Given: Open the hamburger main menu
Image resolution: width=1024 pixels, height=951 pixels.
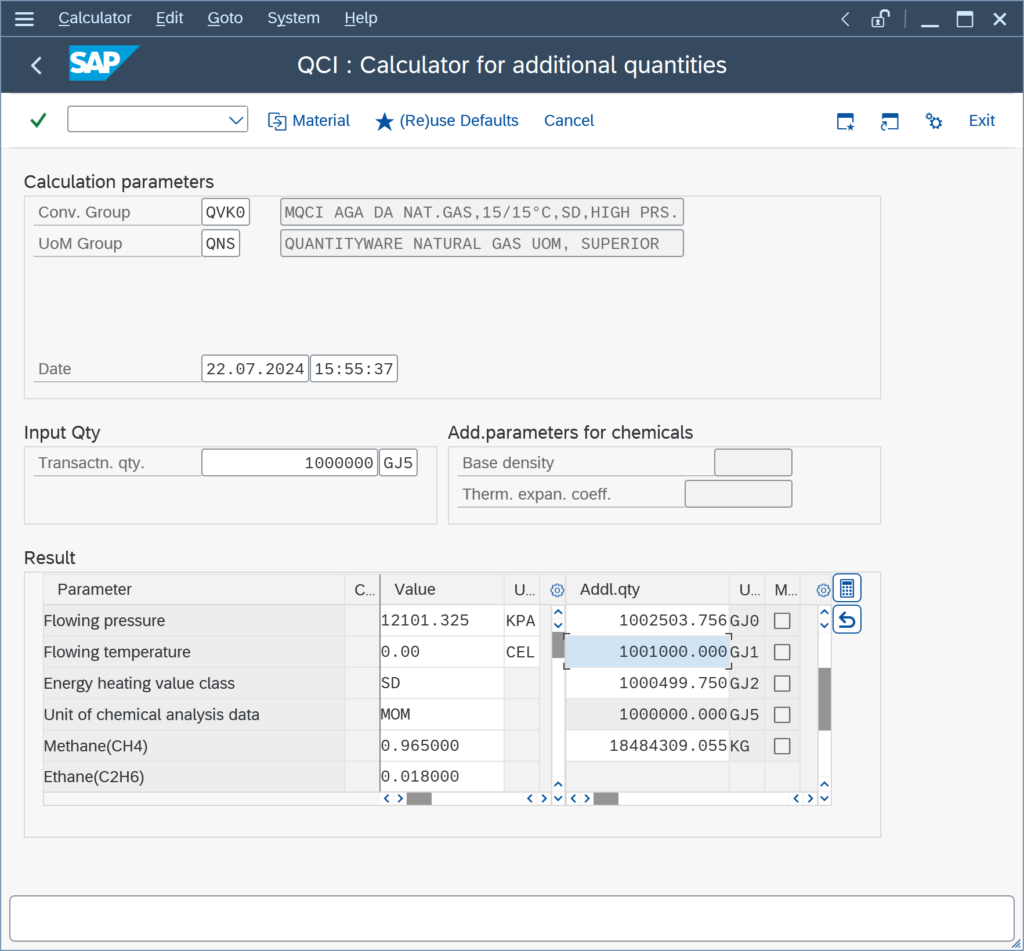Looking at the screenshot, I should [24, 18].
